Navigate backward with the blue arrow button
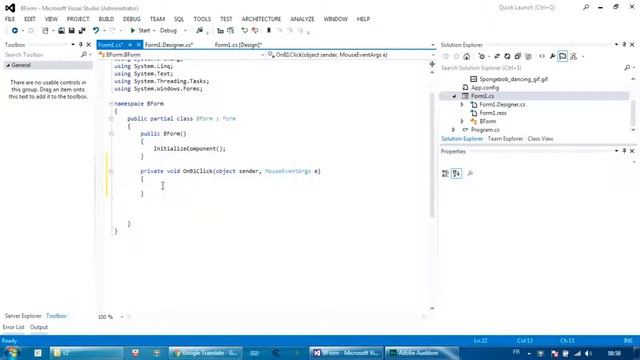This screenshot has height=360, width=640. (x=15, y=31)
